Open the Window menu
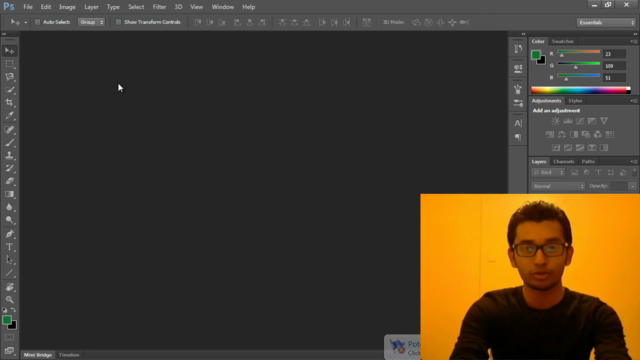The image size is (640, 360). (222, 7)
